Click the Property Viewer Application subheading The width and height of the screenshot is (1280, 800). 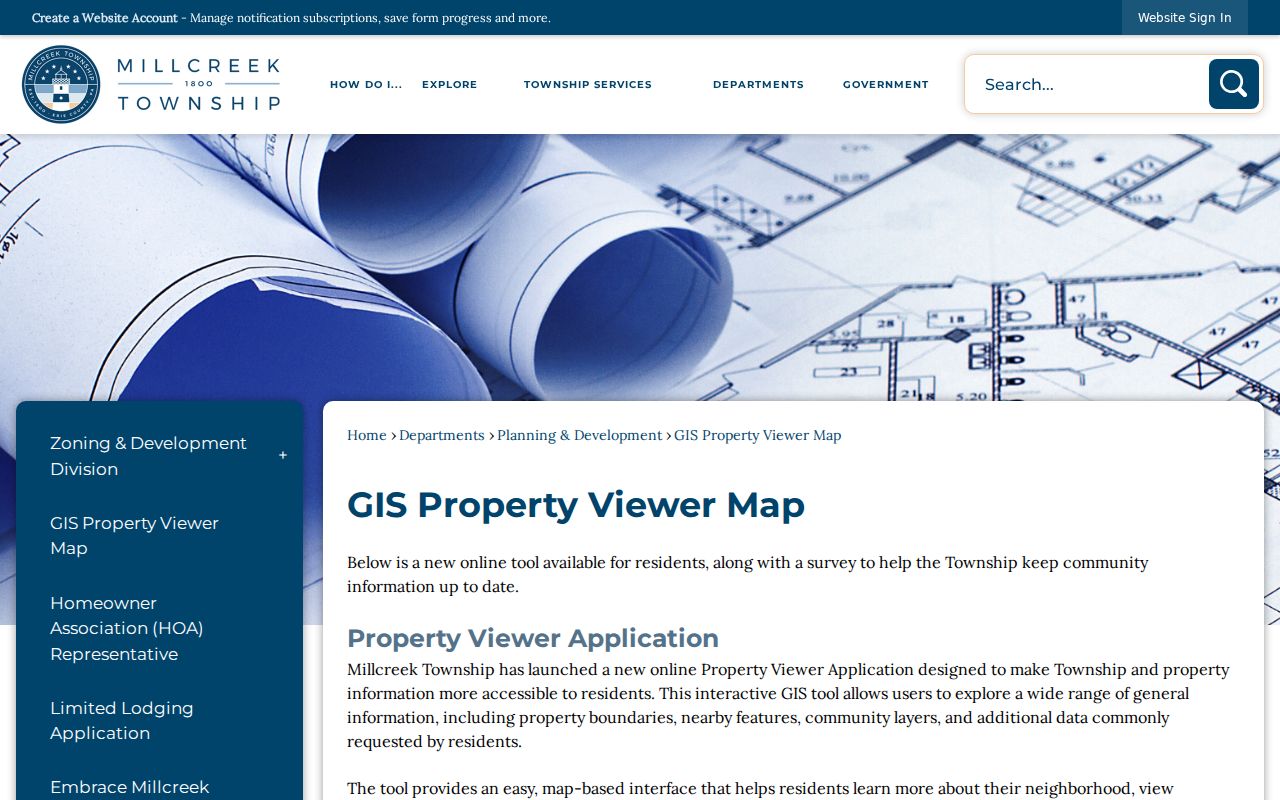point(533,638)
